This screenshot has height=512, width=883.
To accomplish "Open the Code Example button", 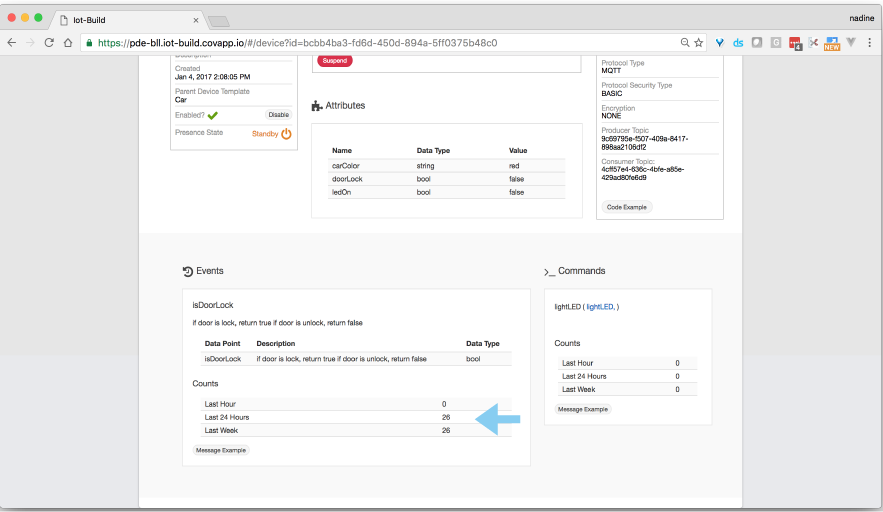I will click(627, 207).
